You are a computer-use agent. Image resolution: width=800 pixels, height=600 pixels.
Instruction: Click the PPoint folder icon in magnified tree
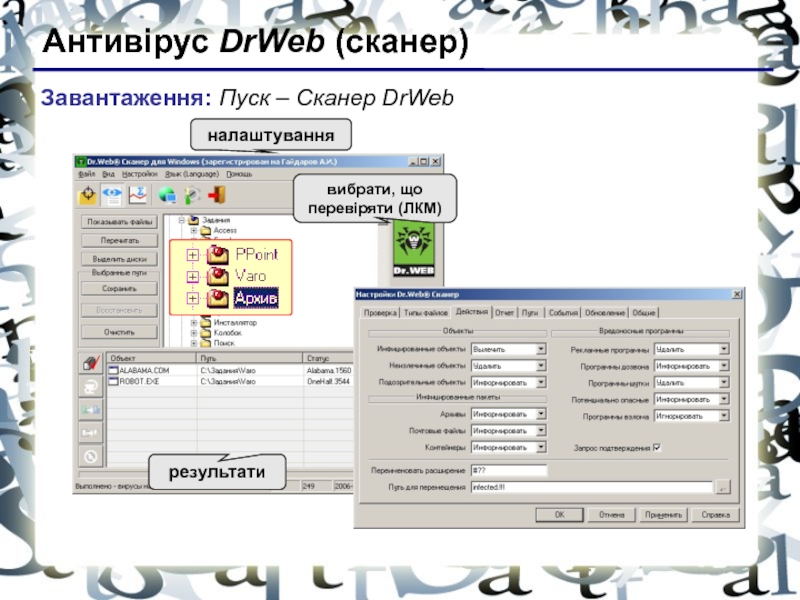click(218, 254)
